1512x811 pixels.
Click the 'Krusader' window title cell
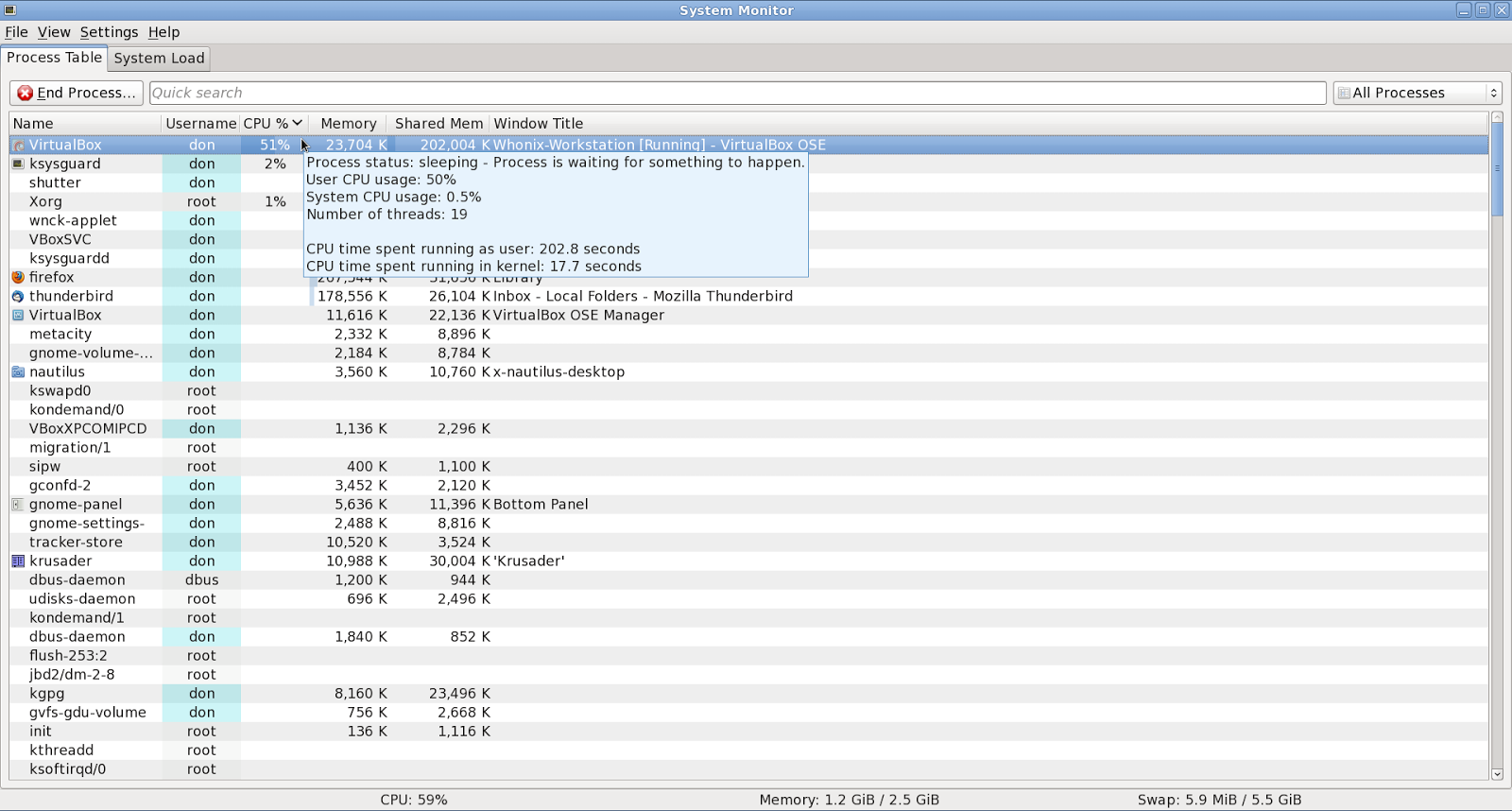click(x=529, y=561)
